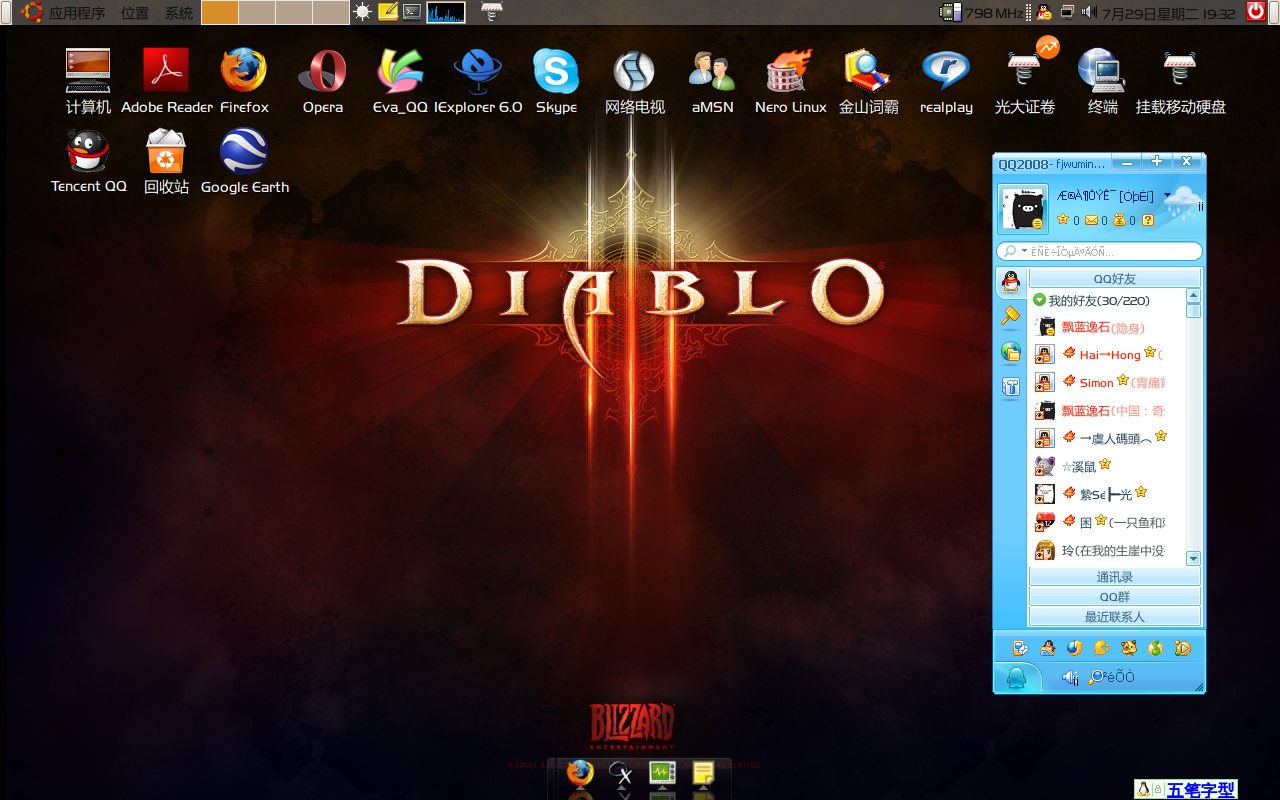
Task: Launch IExplorer 6.0 from the desktop
Action: (478, 82)
